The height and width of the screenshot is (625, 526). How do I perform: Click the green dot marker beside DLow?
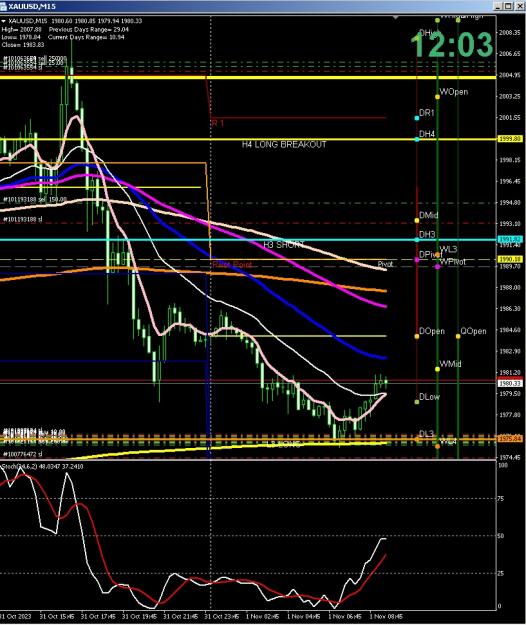click(417, 402)
